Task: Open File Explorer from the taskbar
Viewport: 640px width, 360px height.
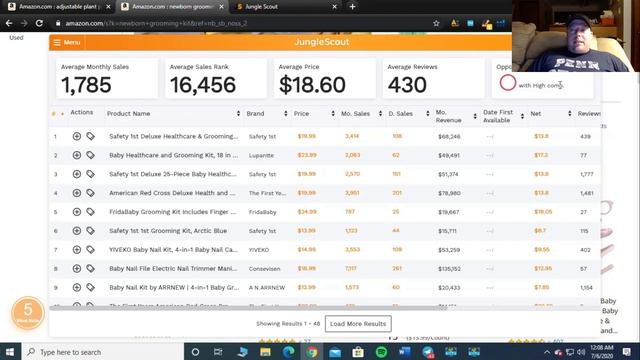Action: pyautogui.click(x=265, y=352)
